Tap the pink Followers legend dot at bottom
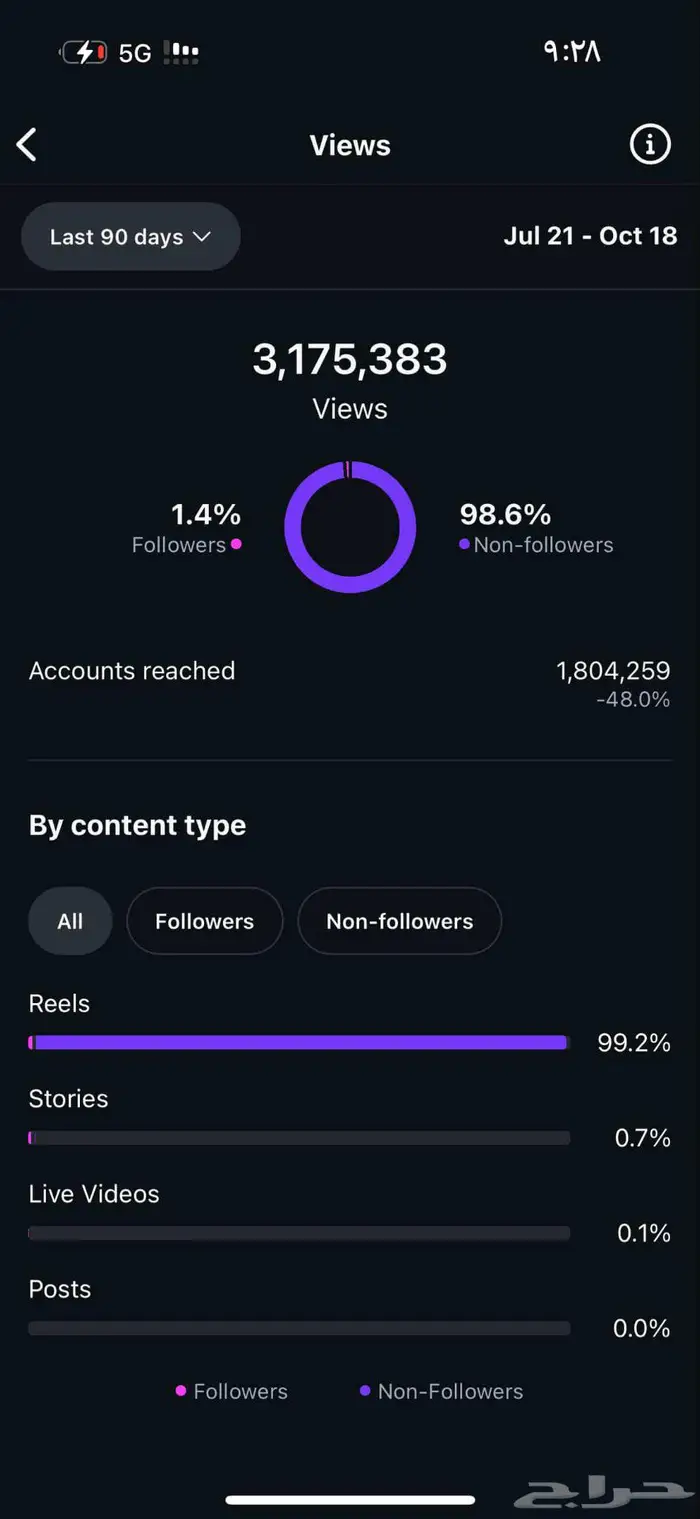 (181, 1391)
